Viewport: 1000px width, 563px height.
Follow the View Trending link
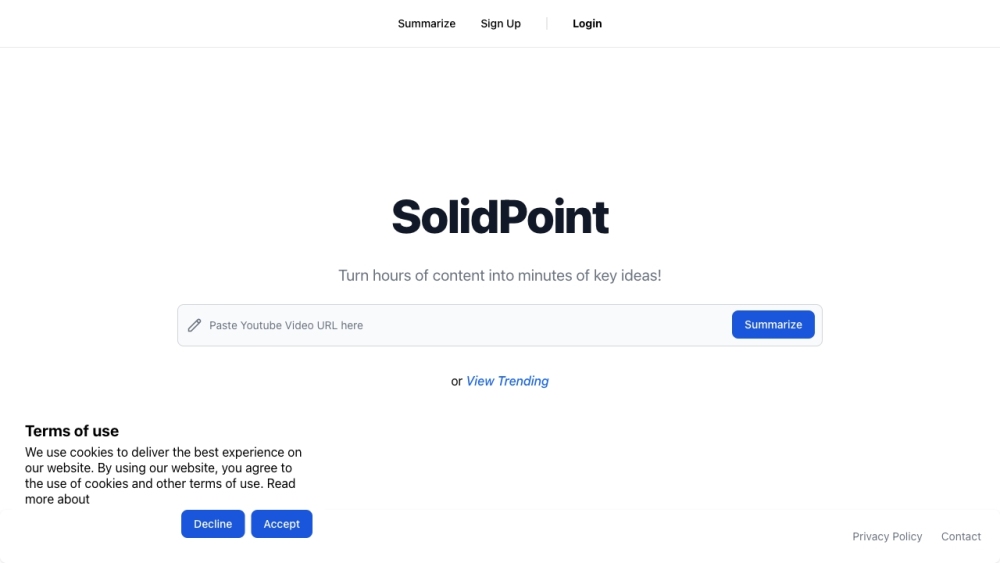507,381
